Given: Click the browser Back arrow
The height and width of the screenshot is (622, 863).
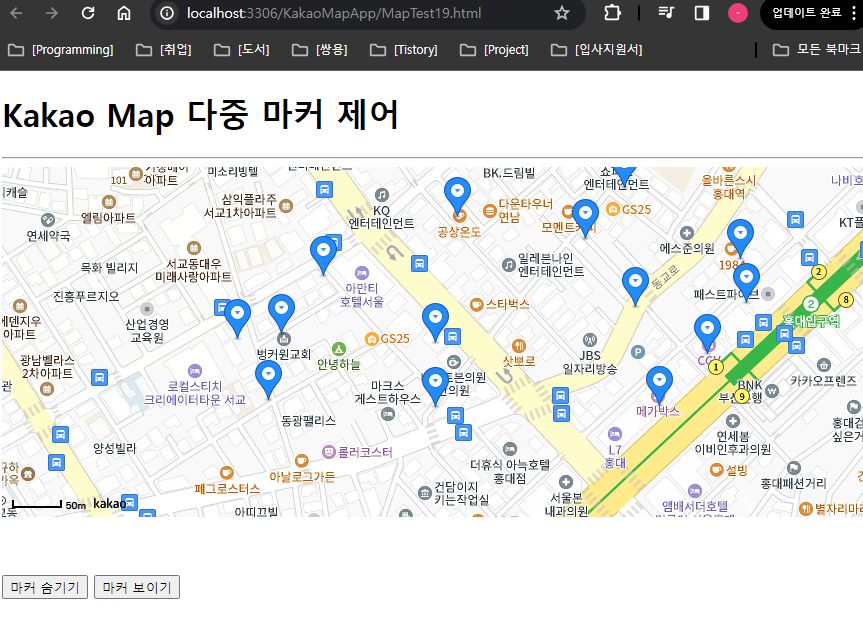Looking at the screenshot, I should [x=16, y=13].
